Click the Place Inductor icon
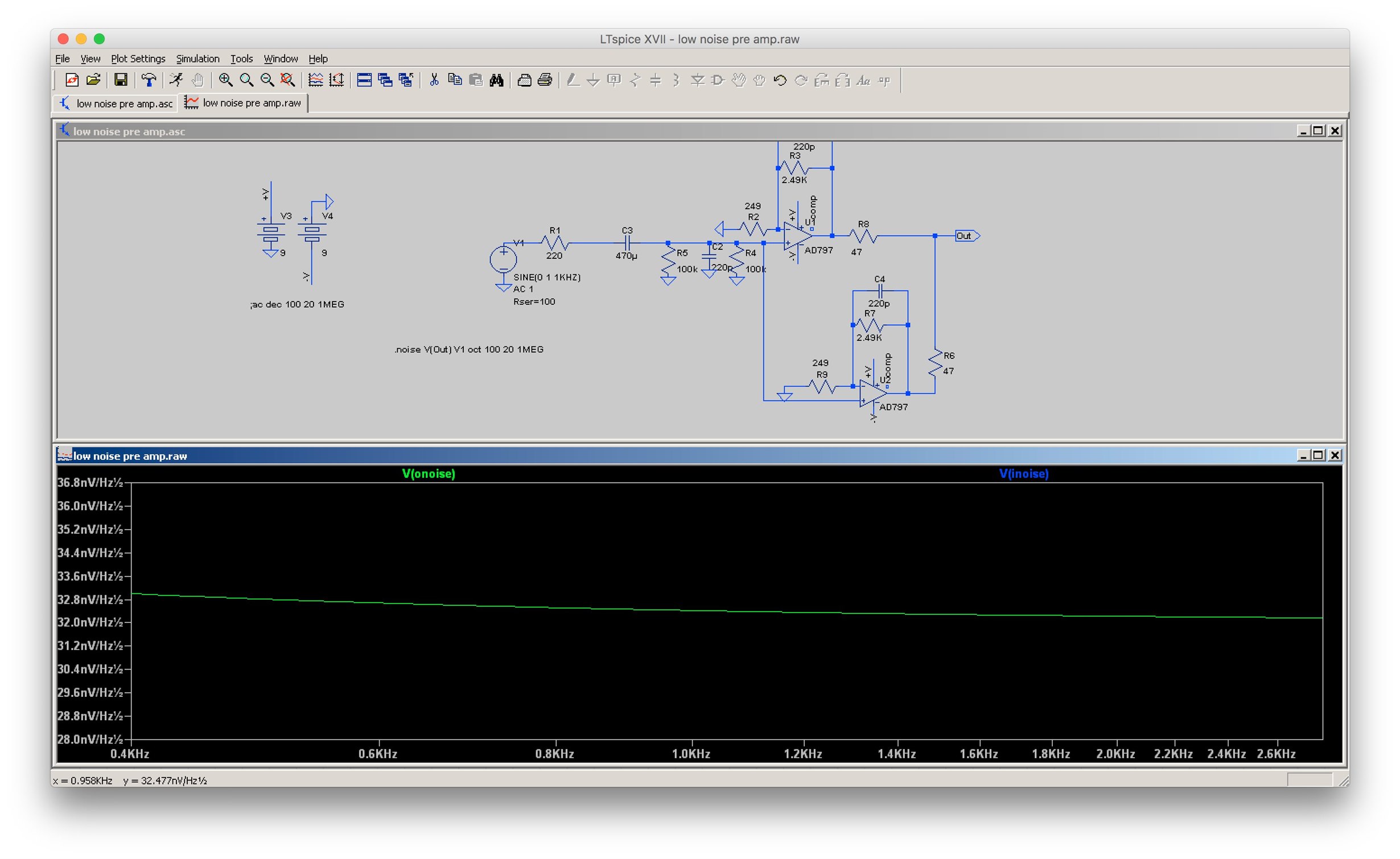This screenshot has width=1400, height=859. point(676,80)
